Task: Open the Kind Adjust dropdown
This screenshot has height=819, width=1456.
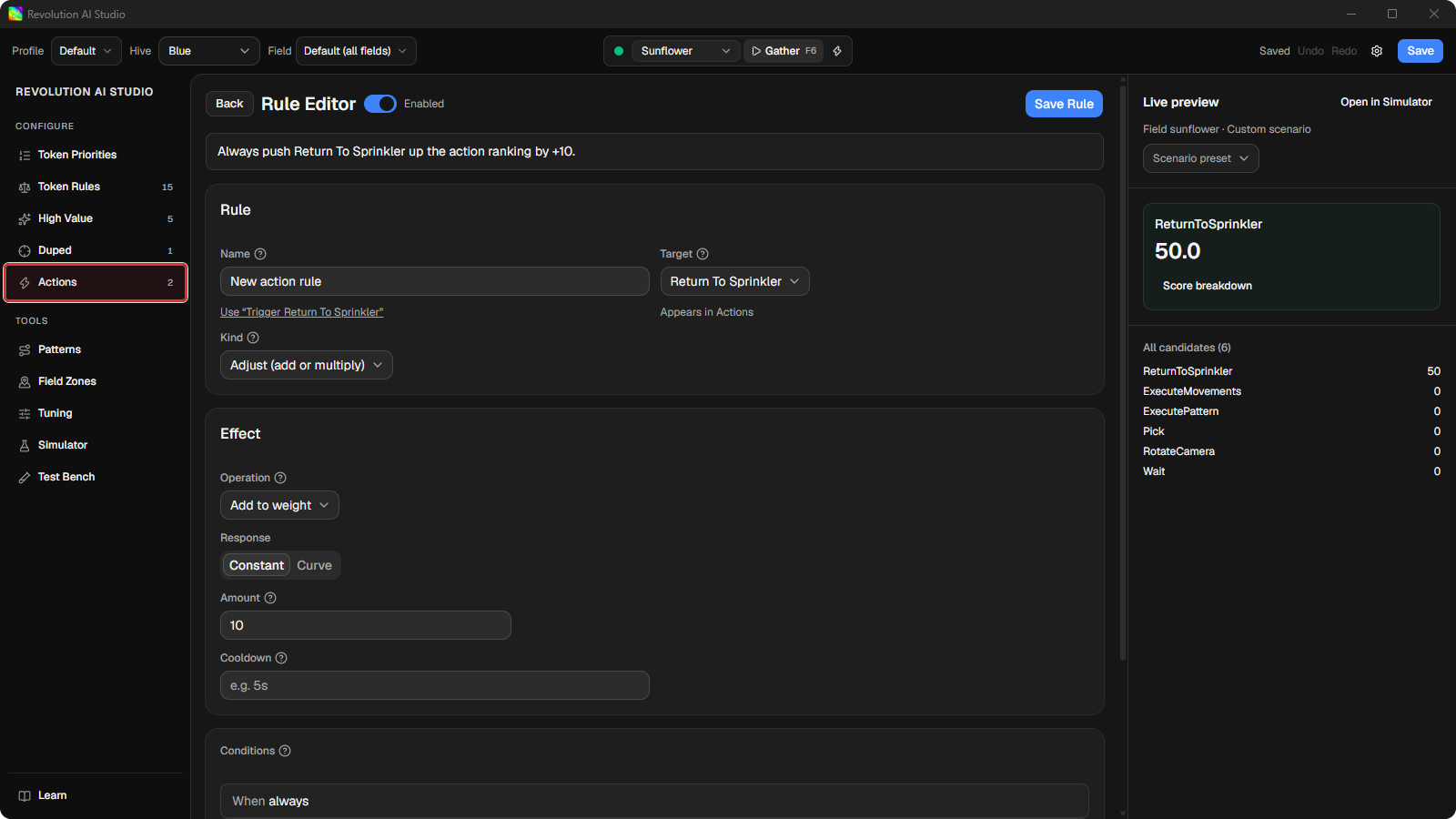Action: pyautogui.click(x=307, y=365)
